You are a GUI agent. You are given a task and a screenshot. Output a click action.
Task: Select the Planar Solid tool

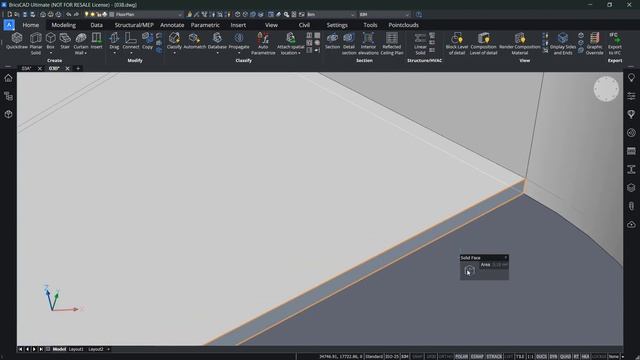(x=36, y=43)
